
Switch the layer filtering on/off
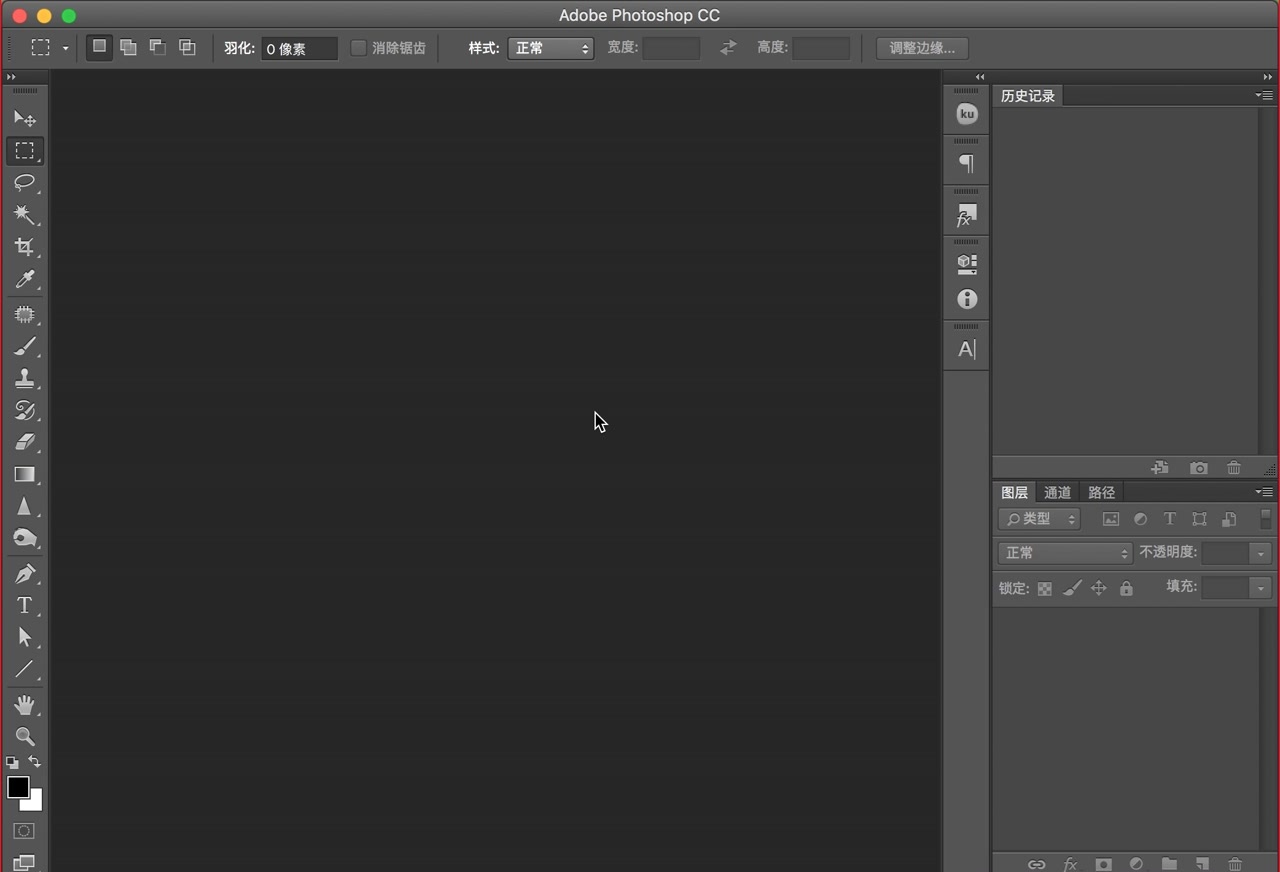pos(1265,519)
